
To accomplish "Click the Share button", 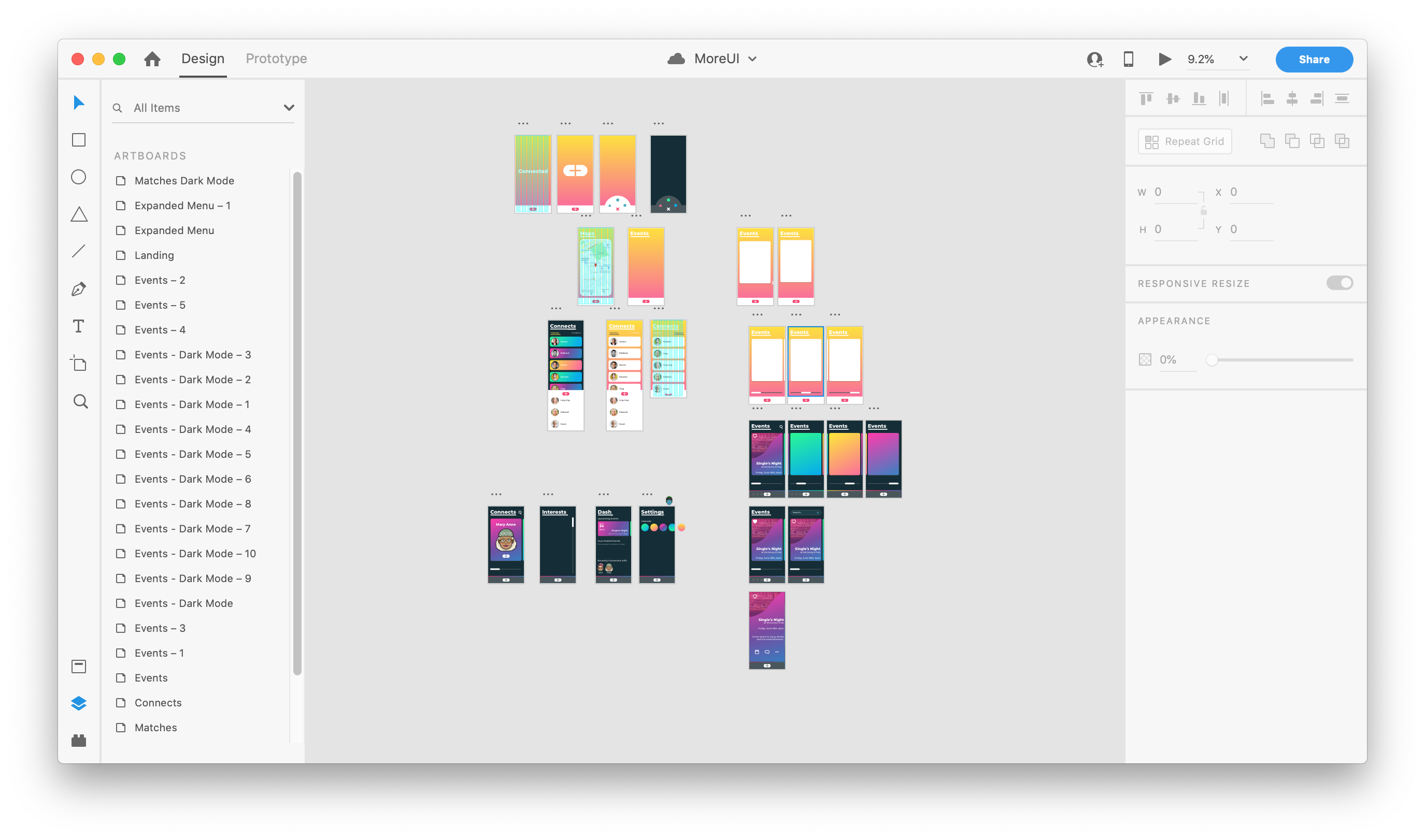I will [x=1314, y=59].
